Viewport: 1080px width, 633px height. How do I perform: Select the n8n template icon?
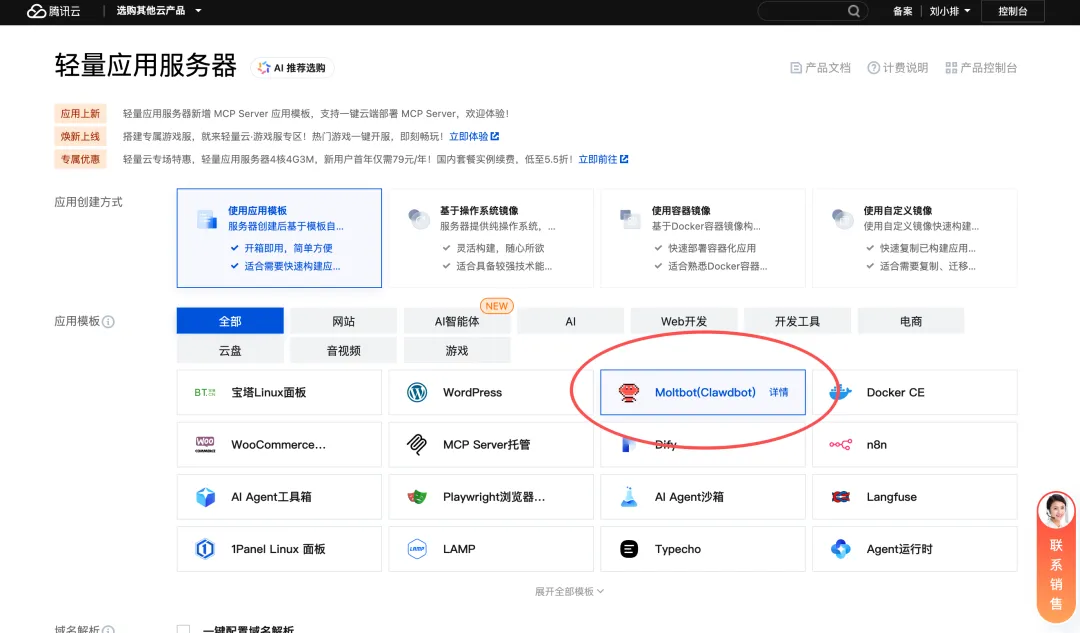coord(842,444)
